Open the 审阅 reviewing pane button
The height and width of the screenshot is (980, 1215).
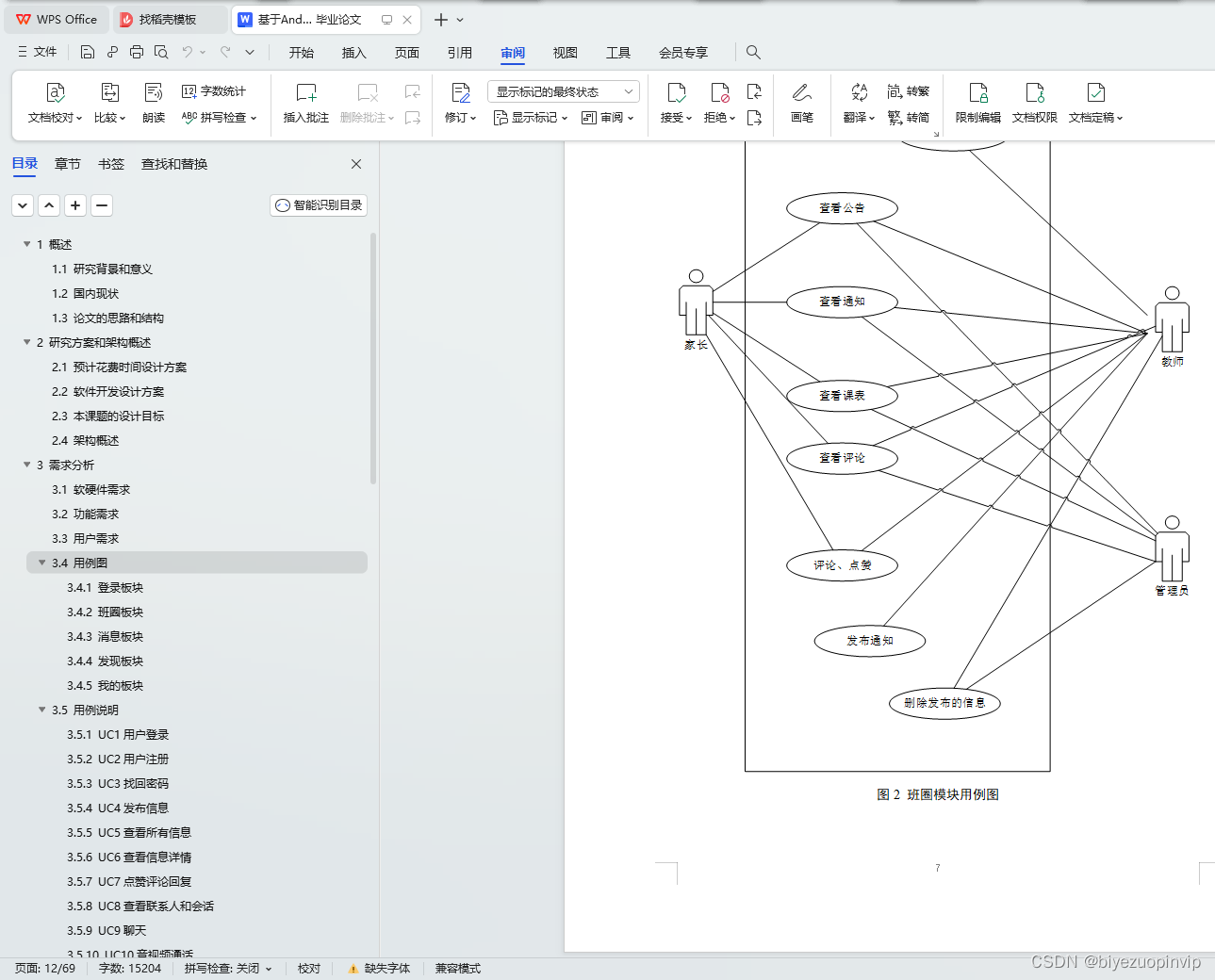(x=607, y=118)
